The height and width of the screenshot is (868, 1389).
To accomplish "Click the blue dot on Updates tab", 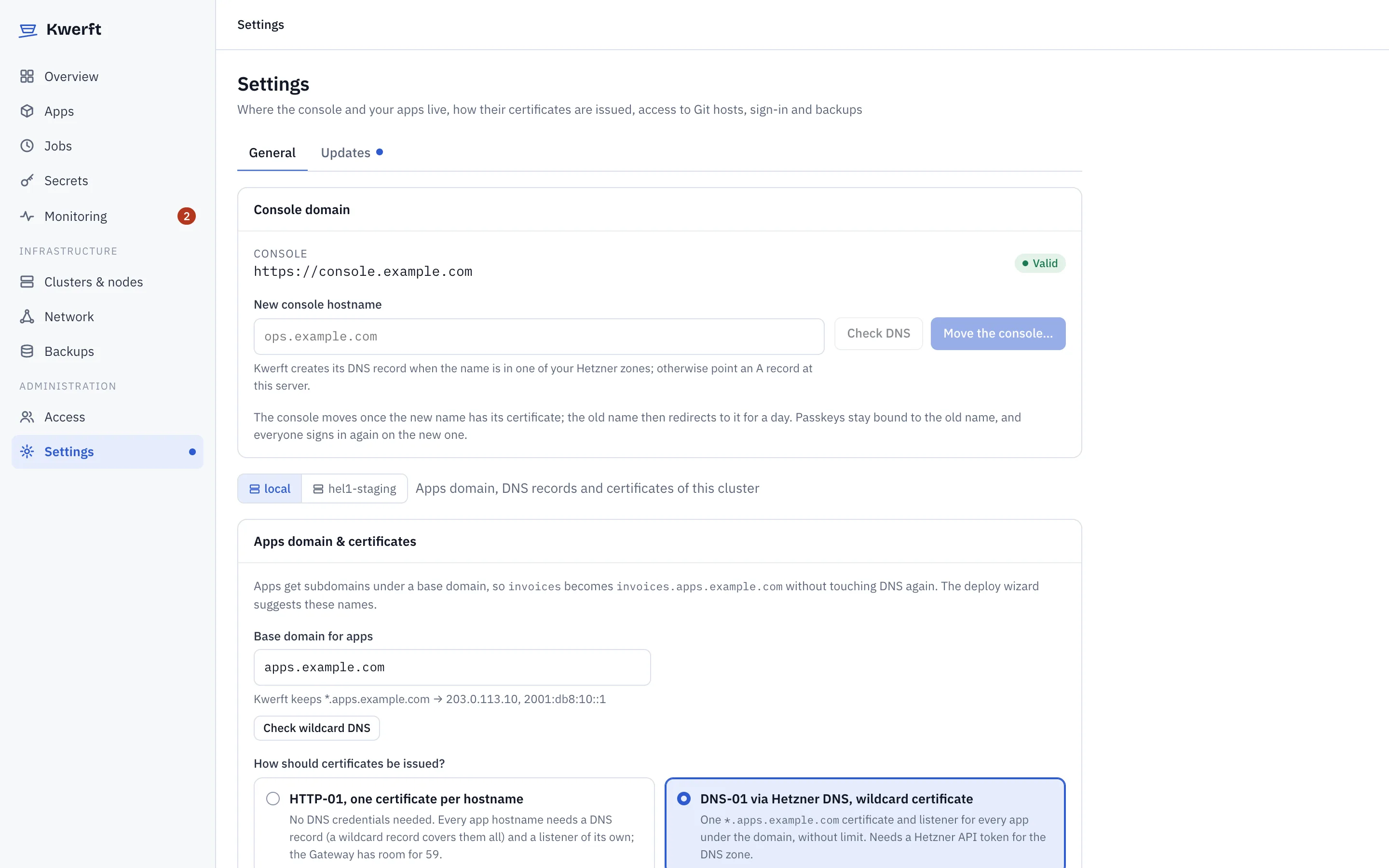I will [380, 152].
